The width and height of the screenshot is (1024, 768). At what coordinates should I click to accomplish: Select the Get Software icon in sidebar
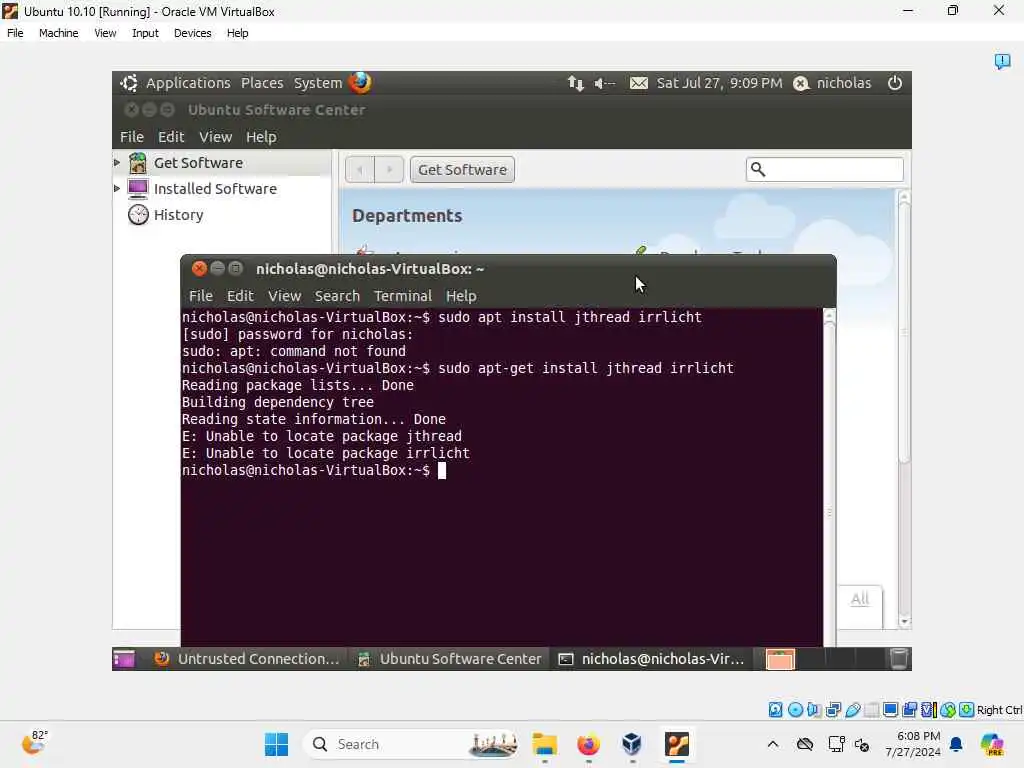138,163
